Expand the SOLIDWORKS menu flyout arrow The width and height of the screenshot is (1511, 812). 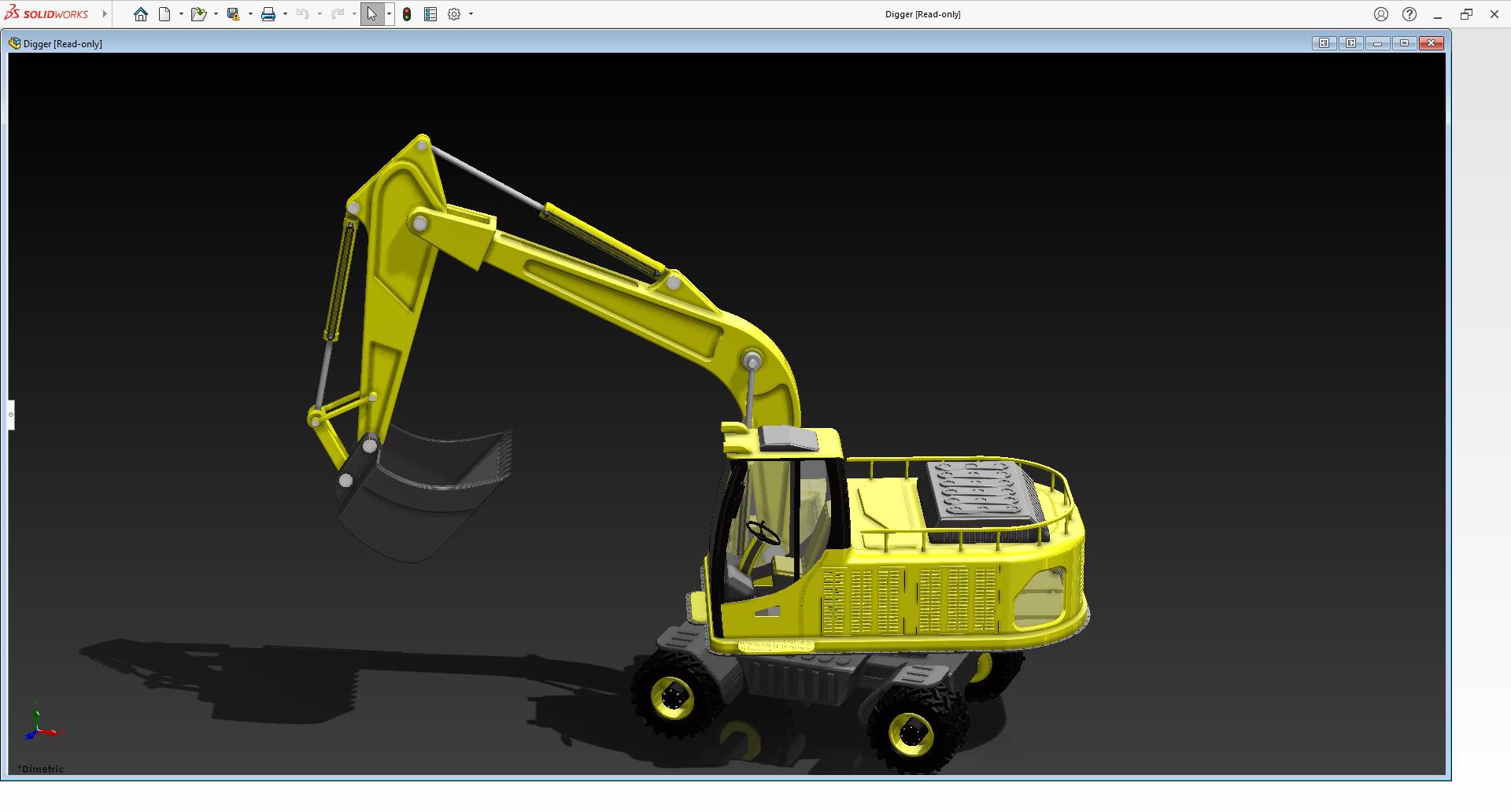tap(105, 14)
